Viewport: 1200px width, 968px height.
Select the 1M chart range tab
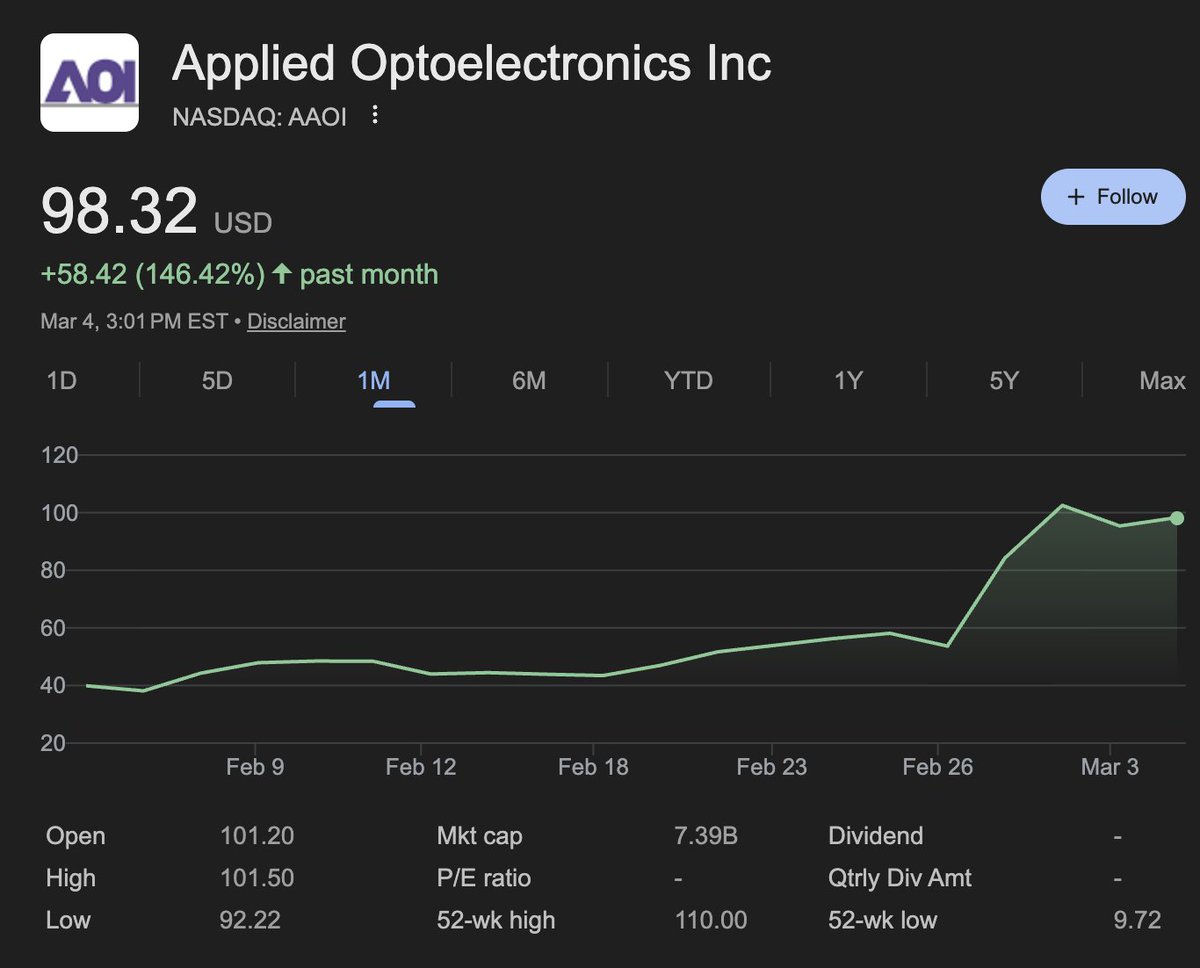pyautogui.click(x=374, y=381)
